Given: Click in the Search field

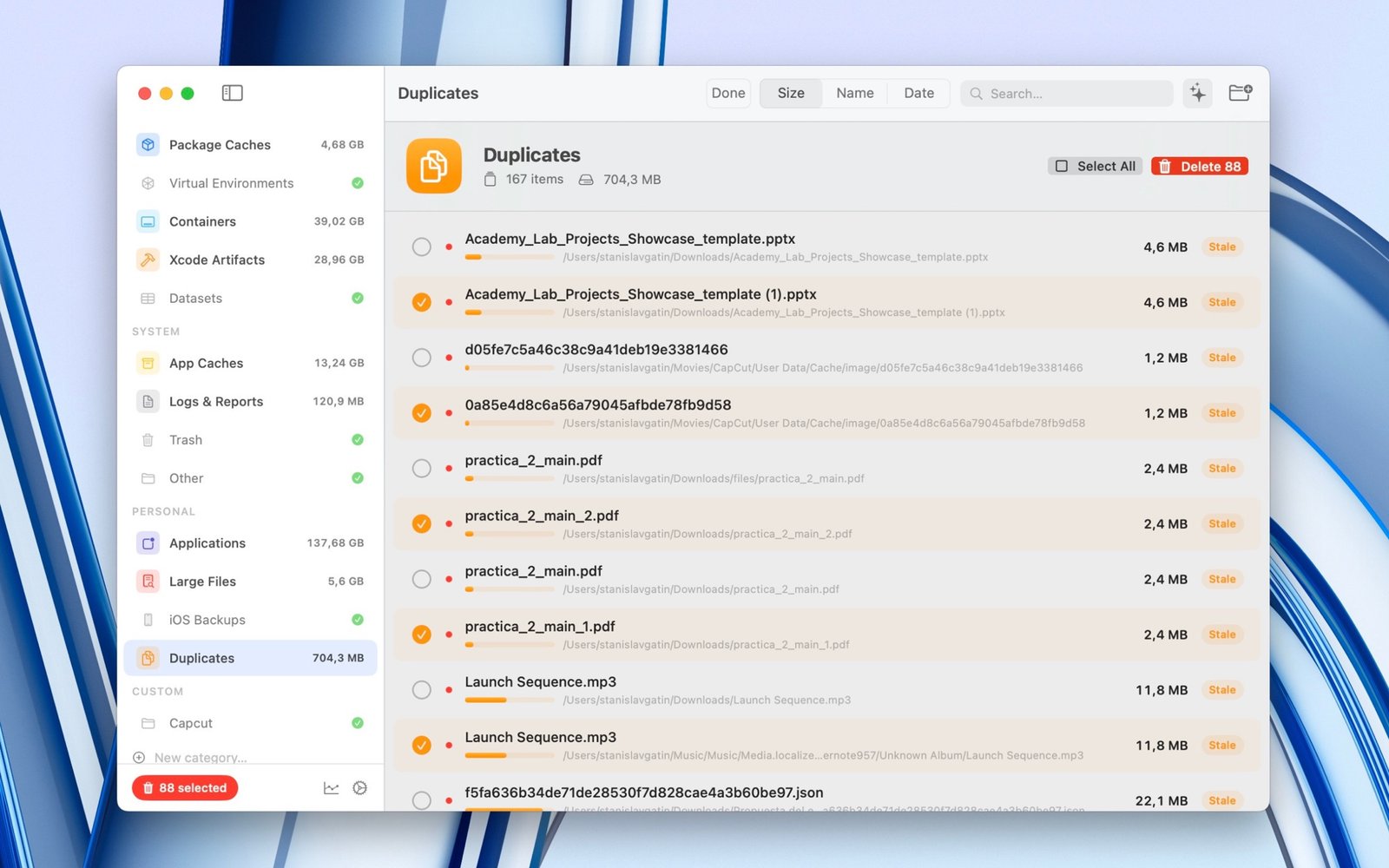Looking at the screenshot, I should (1067, 94).
